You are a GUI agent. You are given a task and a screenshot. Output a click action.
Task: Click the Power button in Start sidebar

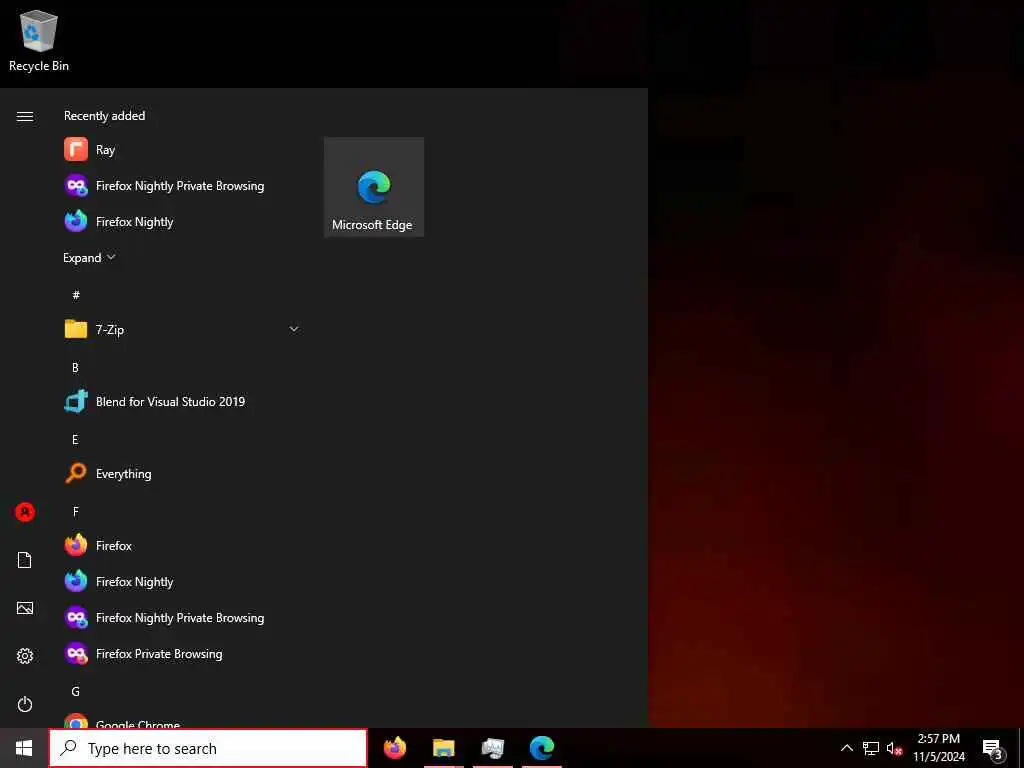pyautogui.click(x=25, y=704)
